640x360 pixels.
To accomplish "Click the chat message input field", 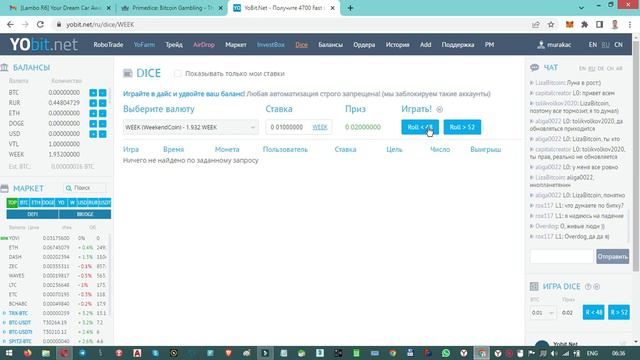I will point(562,256).
